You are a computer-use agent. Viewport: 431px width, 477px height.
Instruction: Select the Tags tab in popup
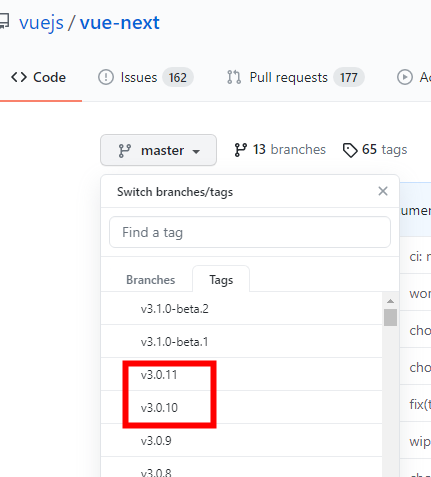click(221, 280)
